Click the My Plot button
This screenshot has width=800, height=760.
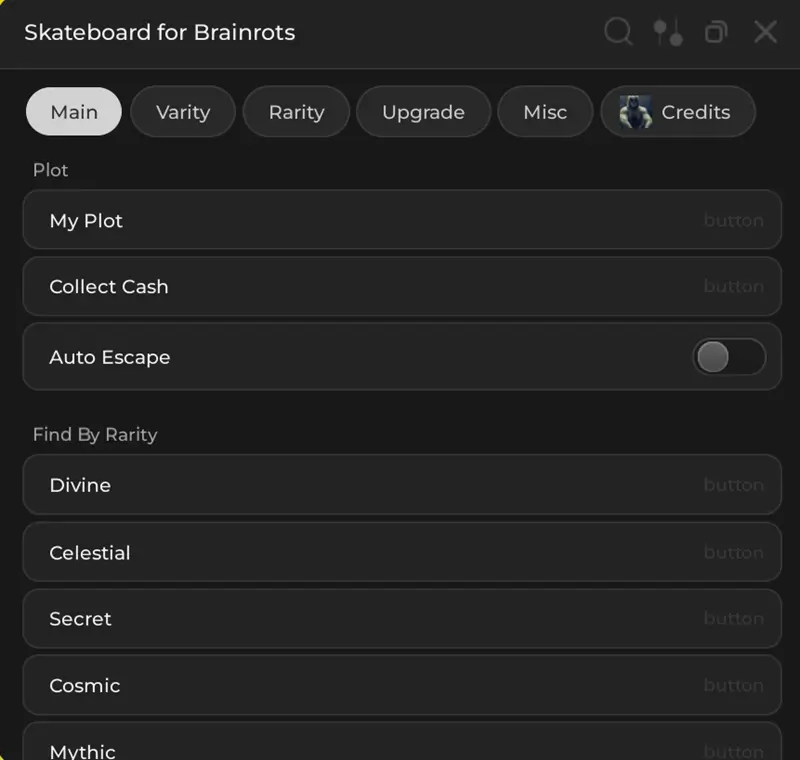pyautogui.click(x=400, y=220)
